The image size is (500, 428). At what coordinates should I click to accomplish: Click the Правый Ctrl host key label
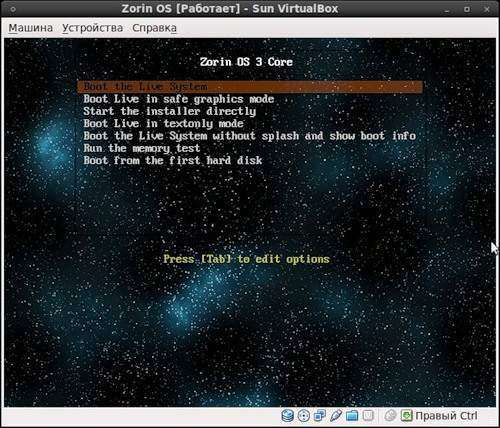pos(446,416)
